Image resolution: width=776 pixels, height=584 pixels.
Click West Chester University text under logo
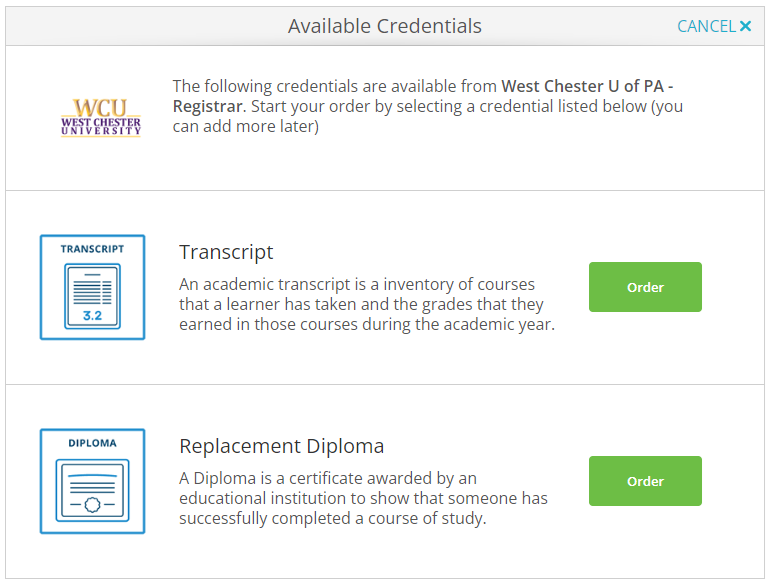tap(101, 127)
